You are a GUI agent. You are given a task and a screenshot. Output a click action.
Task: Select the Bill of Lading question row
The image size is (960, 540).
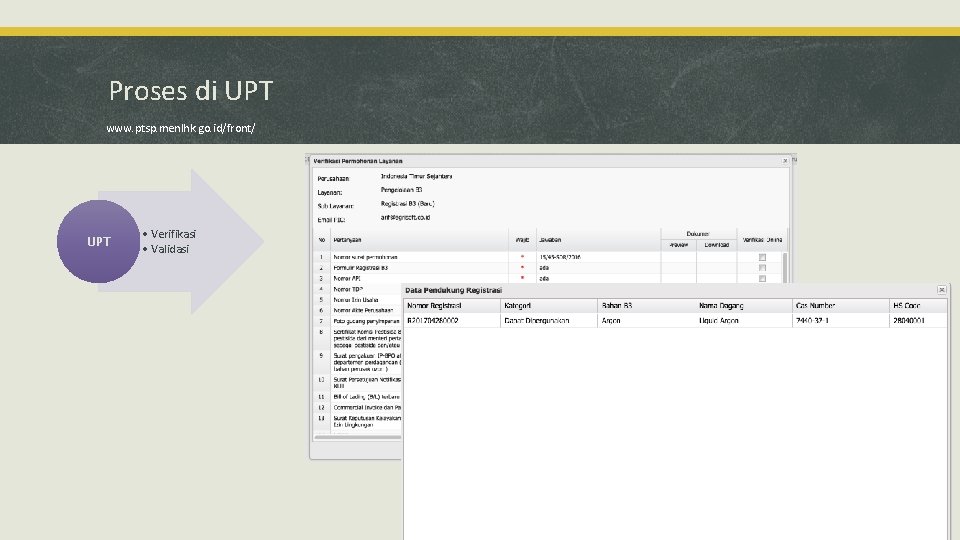[x=358, y=397]
